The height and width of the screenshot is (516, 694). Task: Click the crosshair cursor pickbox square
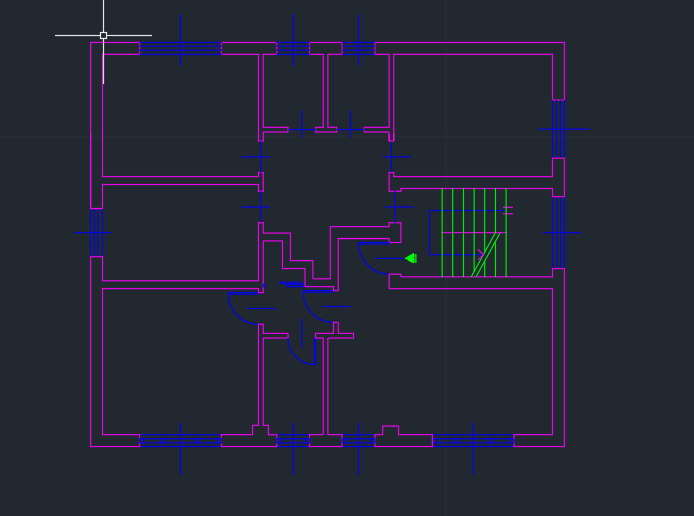pos(103,35)
